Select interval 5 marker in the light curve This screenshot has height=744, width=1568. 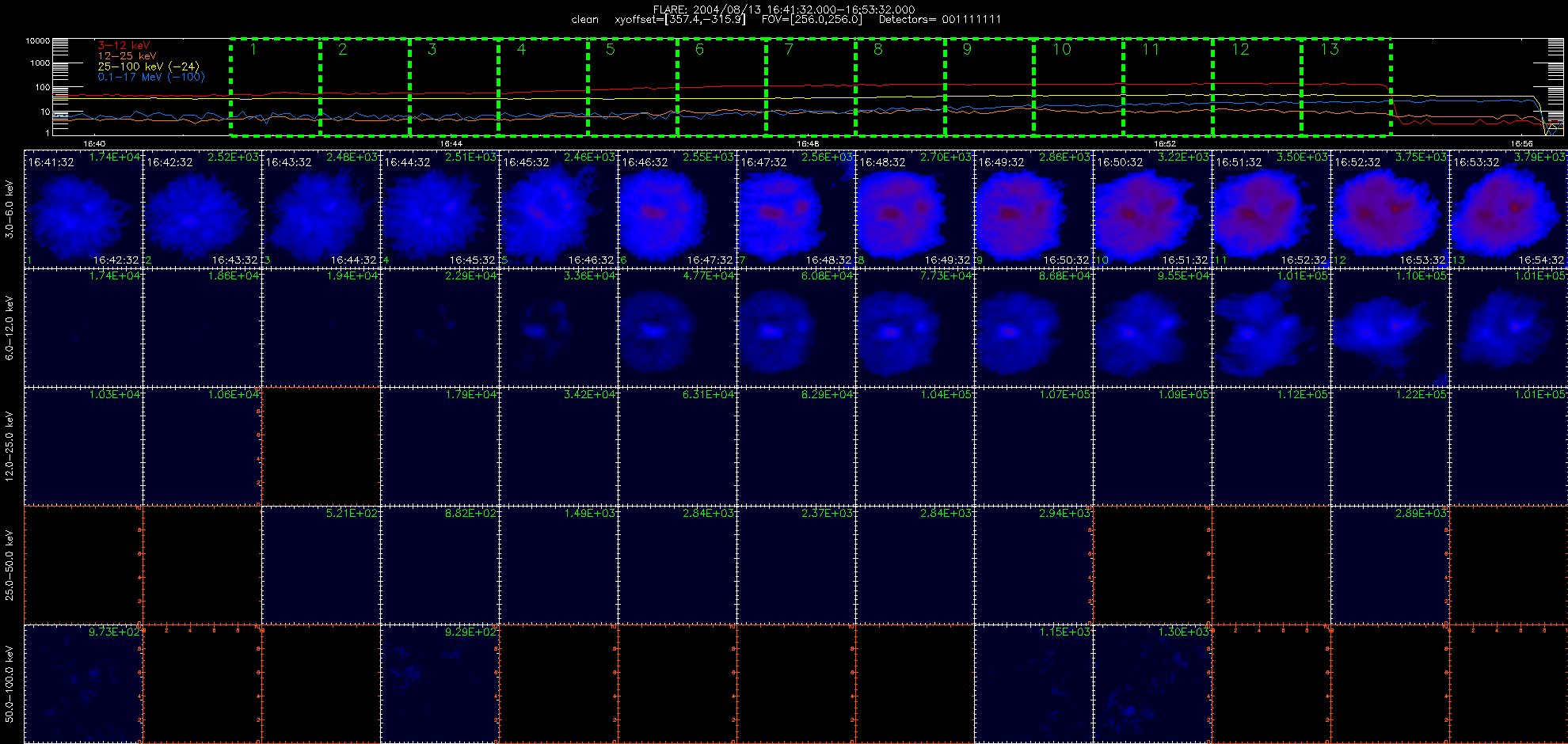point(611,50)
